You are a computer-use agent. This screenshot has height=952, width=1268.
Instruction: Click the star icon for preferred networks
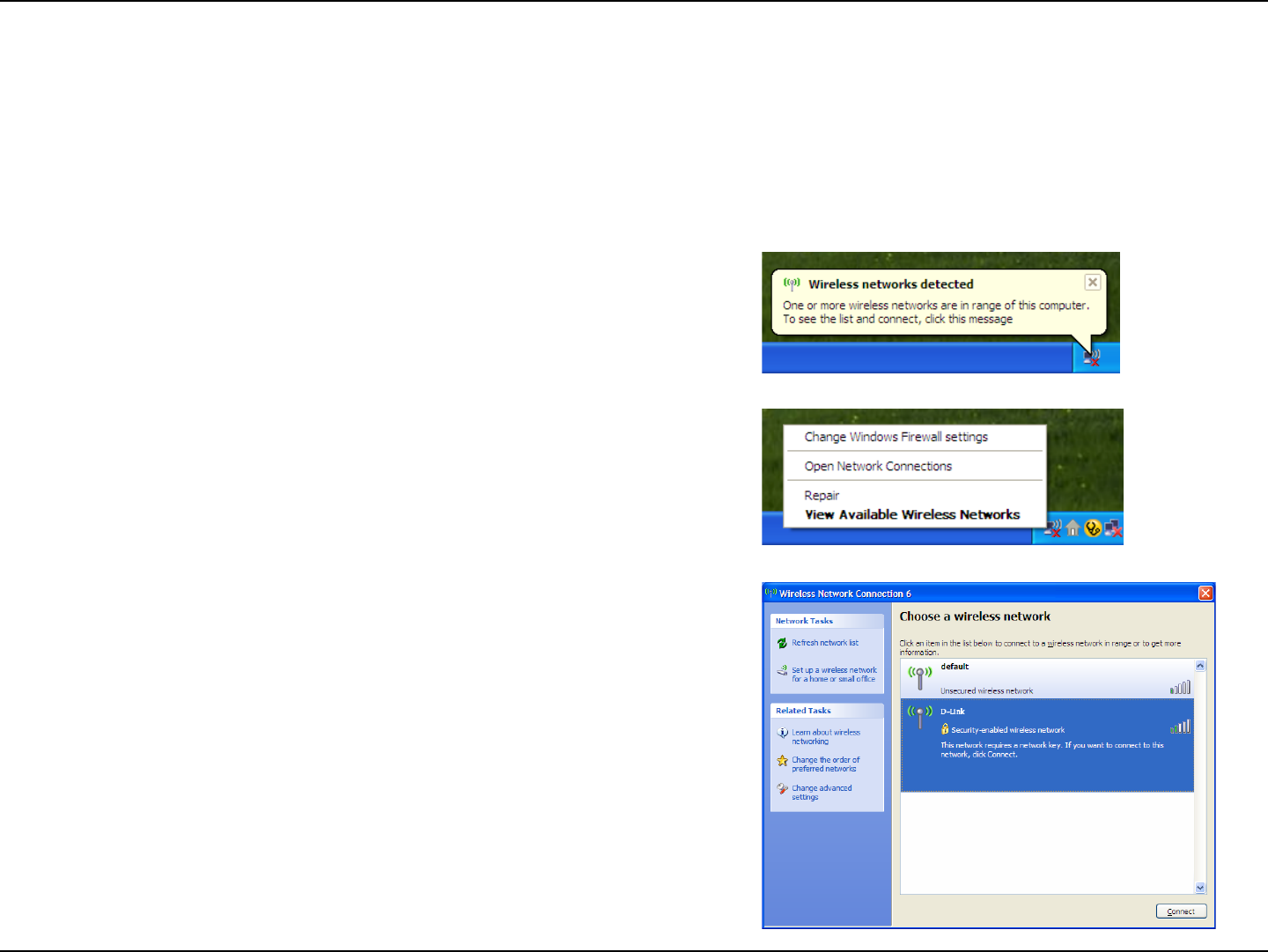click(x=782, y=761)
